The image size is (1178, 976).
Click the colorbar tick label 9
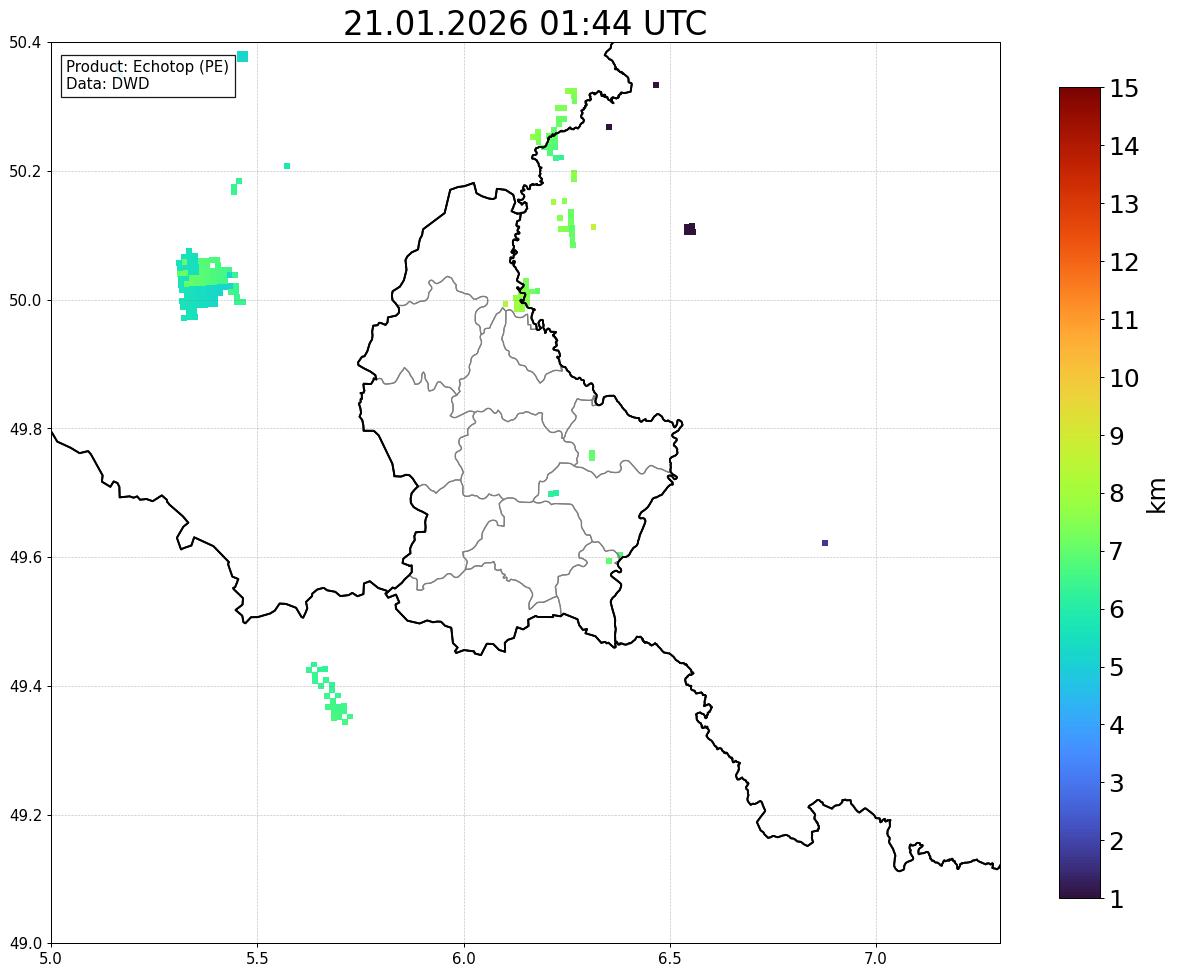(1117, 436)
